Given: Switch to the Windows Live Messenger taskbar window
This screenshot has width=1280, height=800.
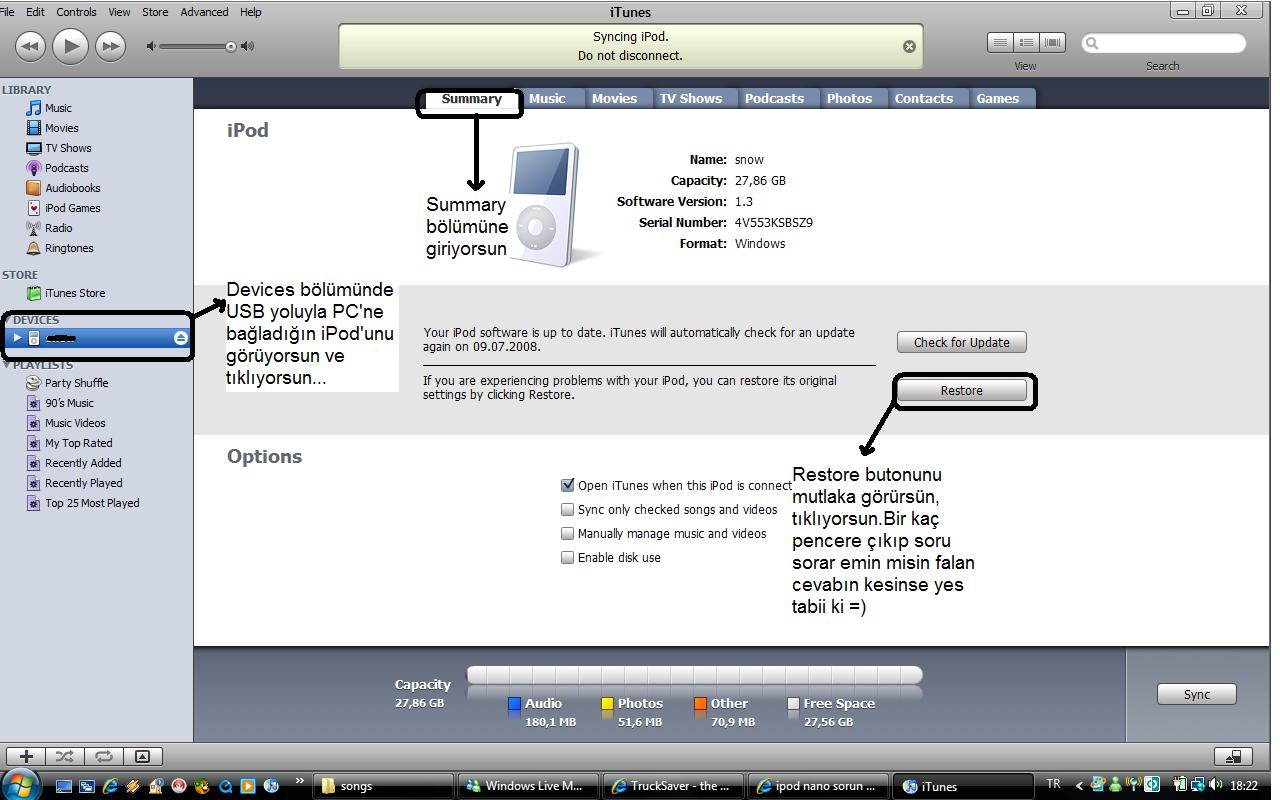Looking at the screenshot, I should (528, 786).
